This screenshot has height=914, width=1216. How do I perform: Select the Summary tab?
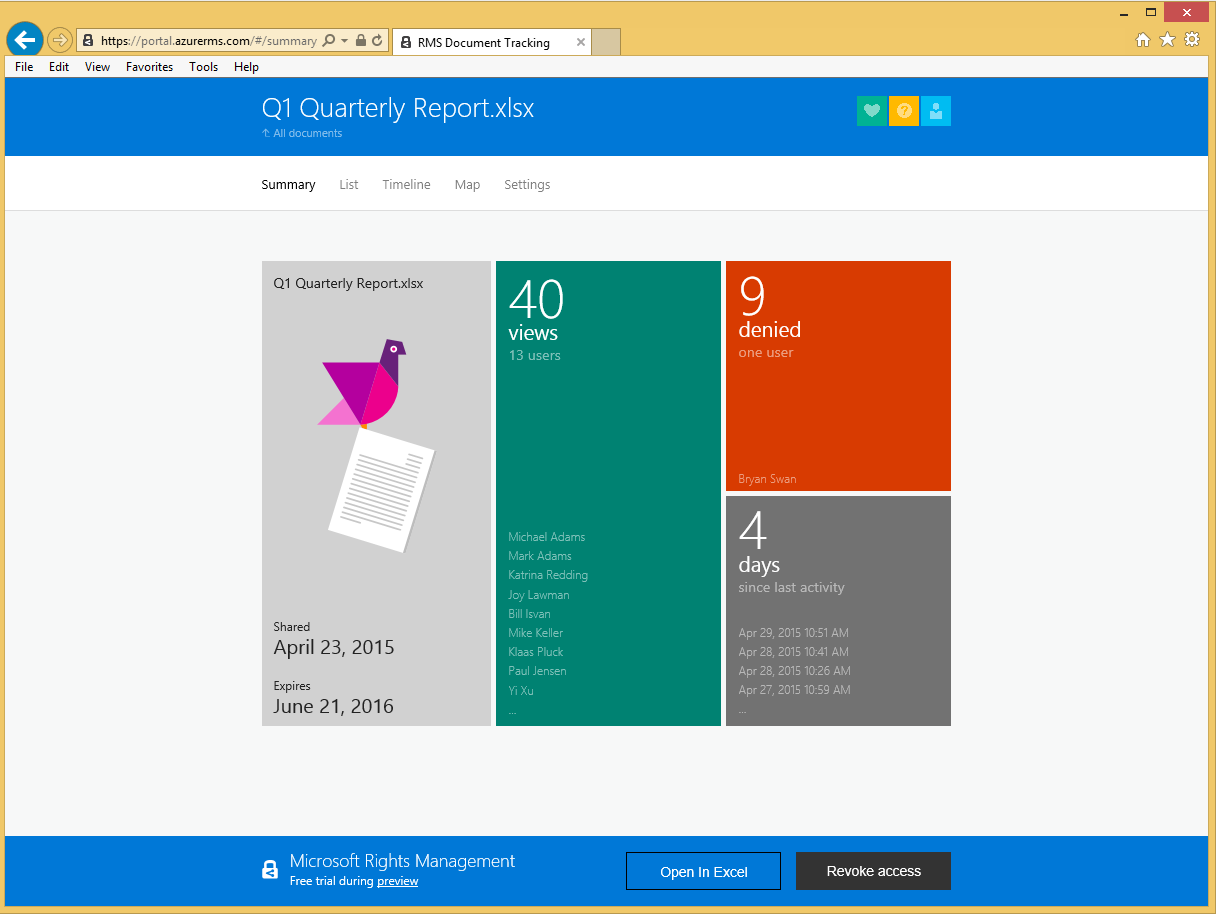288,185
